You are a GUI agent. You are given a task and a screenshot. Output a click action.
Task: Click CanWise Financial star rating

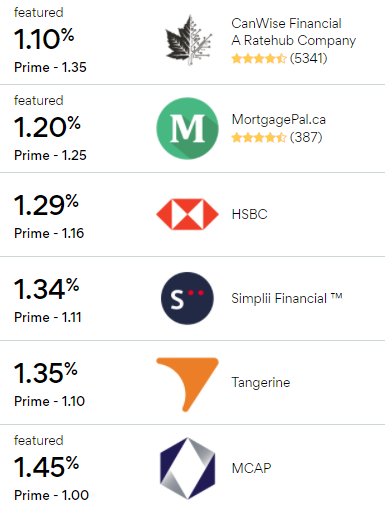[259, 59]
